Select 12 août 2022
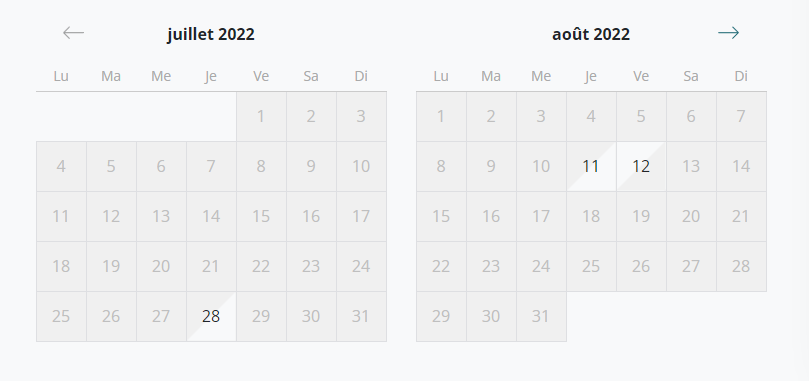Viewport: 809px width, 381px height. (x=641, y=166)
